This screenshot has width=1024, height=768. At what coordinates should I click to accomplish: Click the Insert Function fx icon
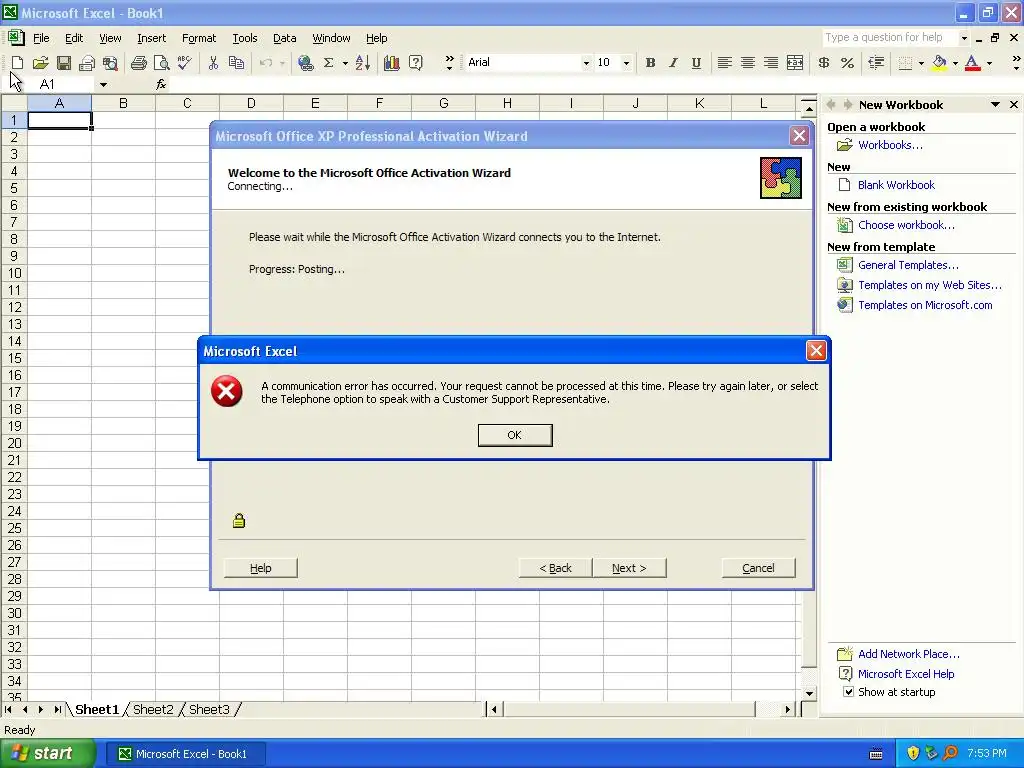coord(161,84)
